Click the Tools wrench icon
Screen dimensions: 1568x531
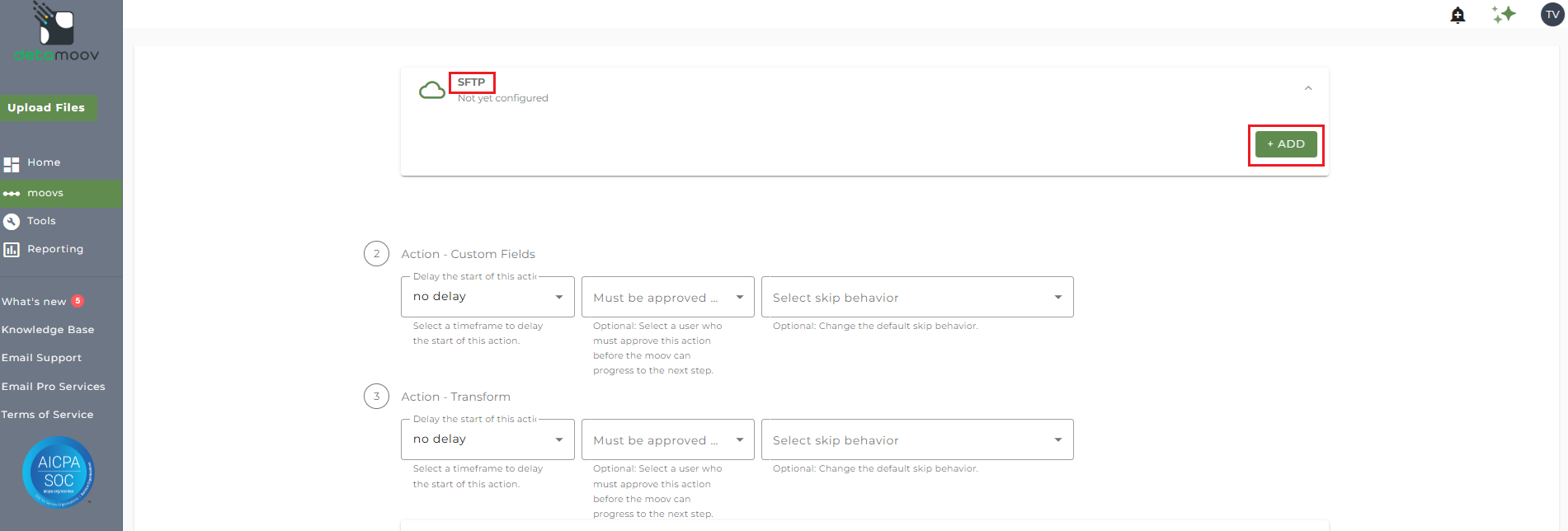[x=12, y=221]
